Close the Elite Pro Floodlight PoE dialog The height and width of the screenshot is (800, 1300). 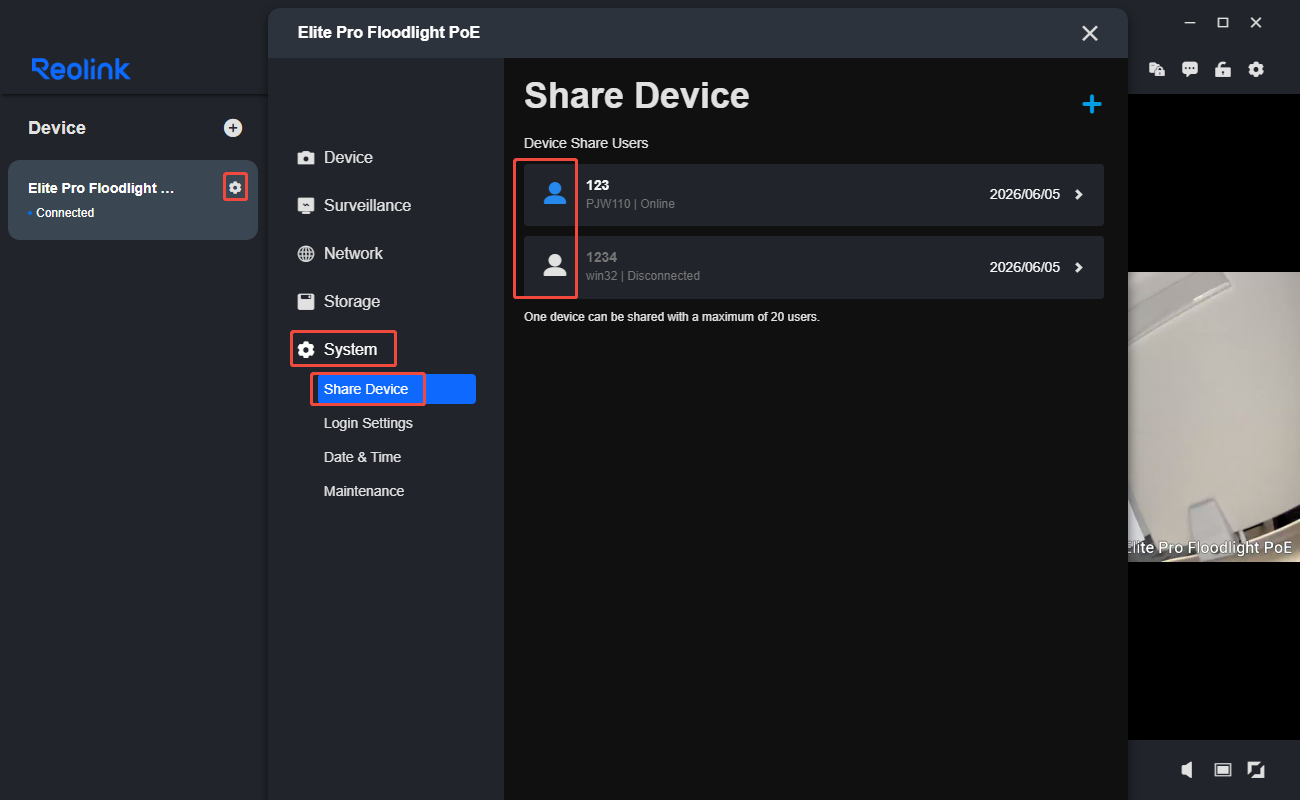(x=1090, y=33)
